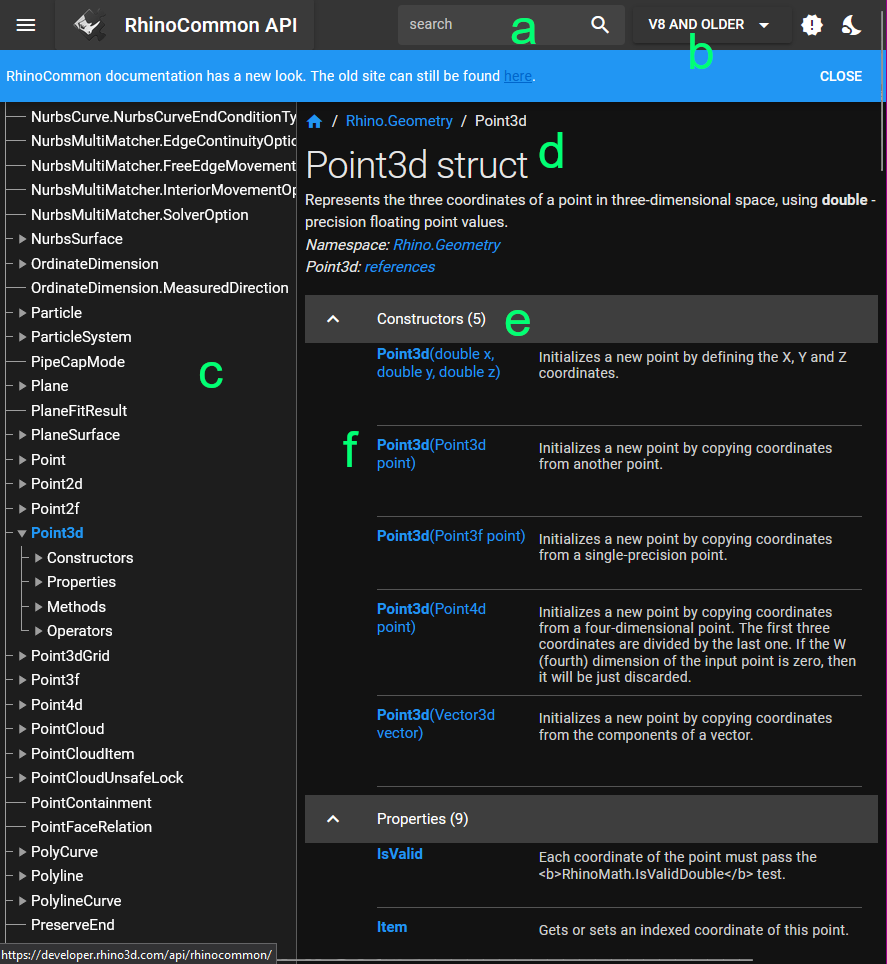The image size is (887, 964).
Task: Click the home breadcrumb icon
Action: click(x=314, y=121)
